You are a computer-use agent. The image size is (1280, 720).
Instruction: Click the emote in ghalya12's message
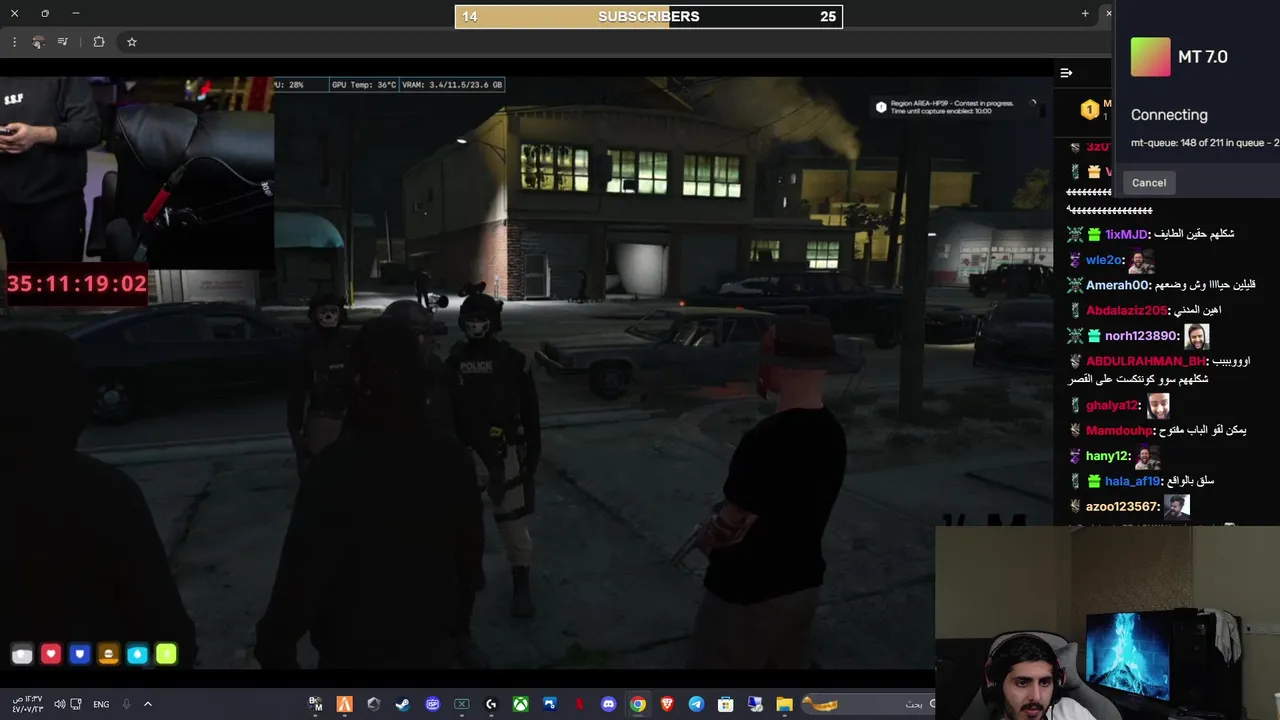tap(1158, 405)
